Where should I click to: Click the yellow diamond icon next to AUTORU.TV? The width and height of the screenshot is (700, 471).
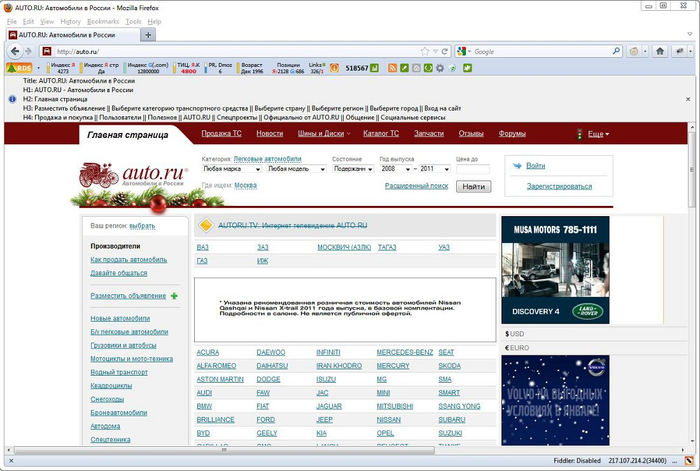(x=206, y=225)
